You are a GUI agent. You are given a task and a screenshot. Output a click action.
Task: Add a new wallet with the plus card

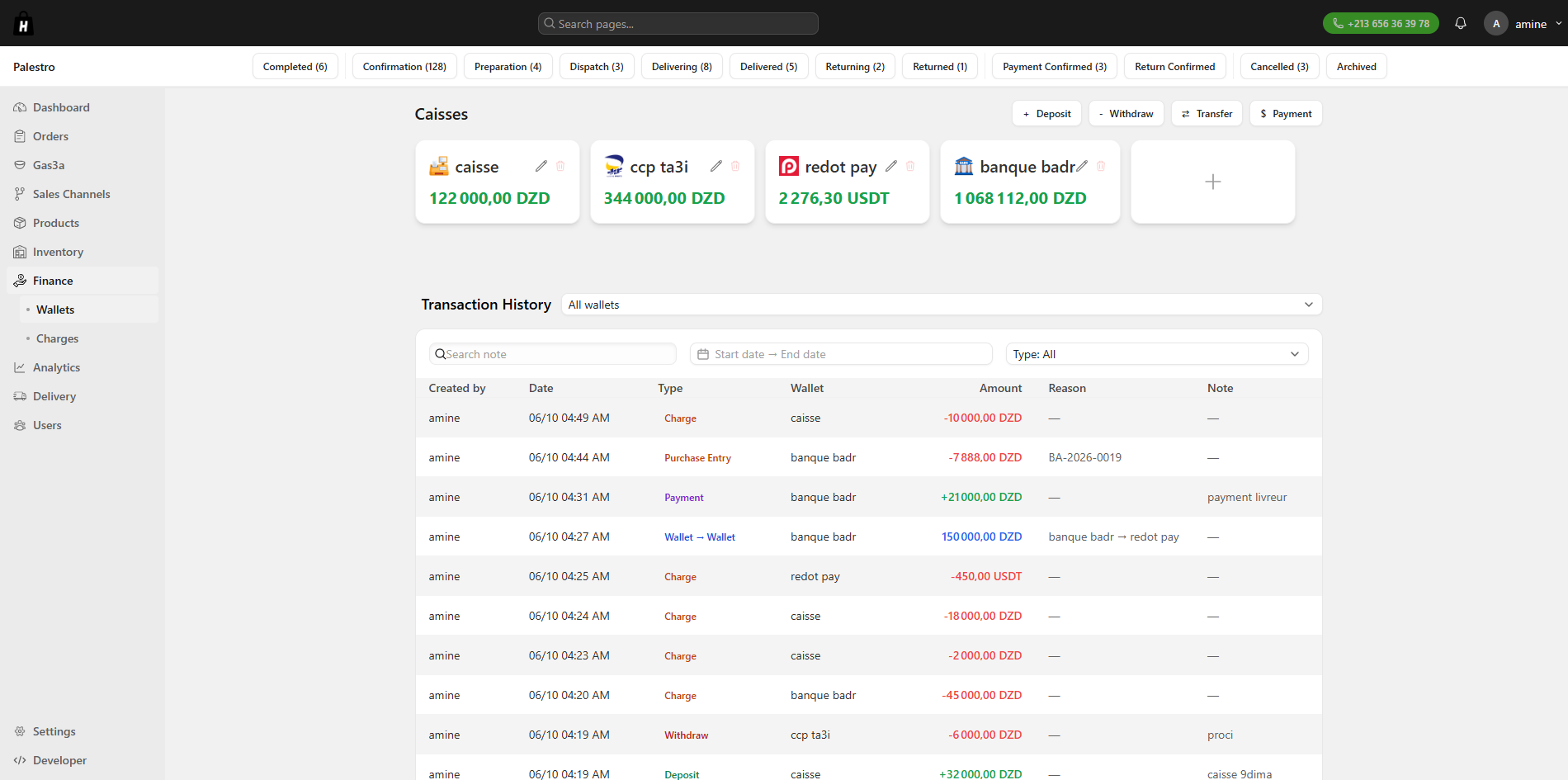click(1212, 182)
